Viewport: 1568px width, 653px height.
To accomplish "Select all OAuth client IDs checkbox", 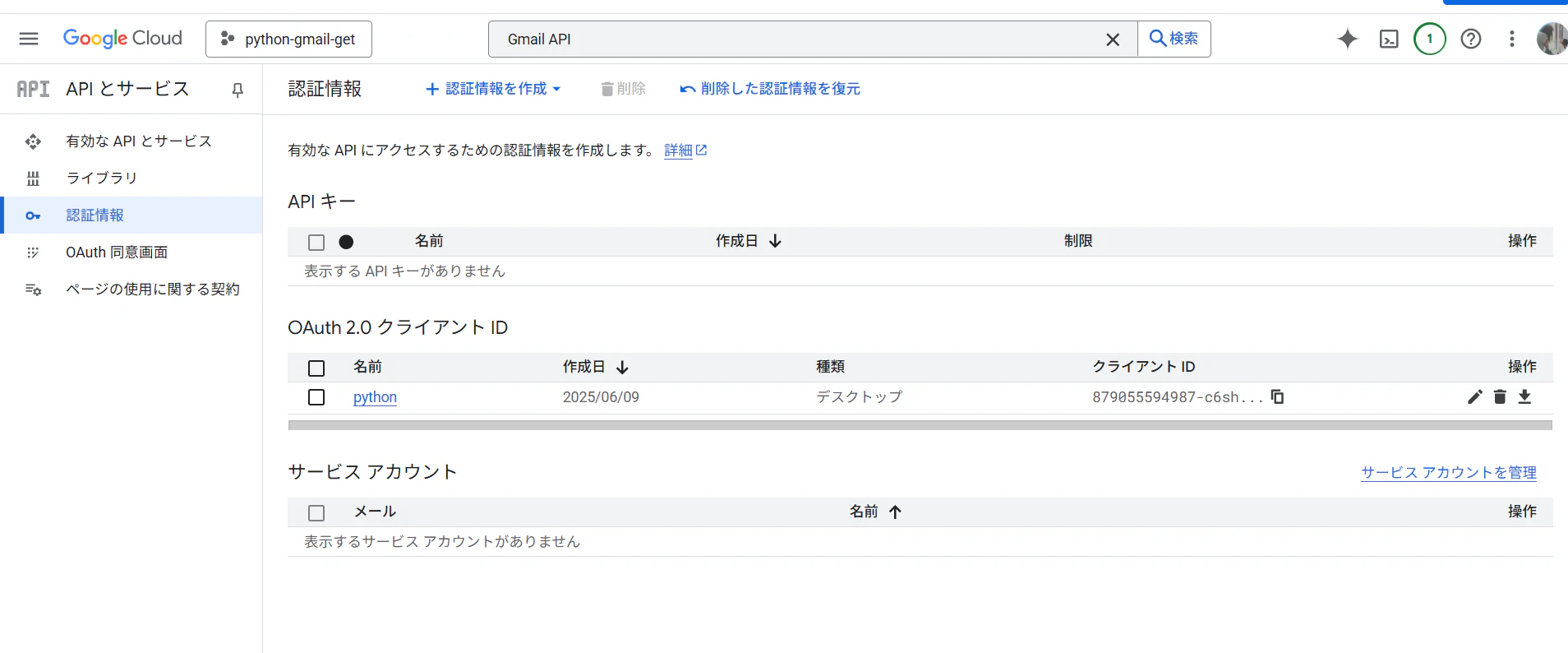I will (316, 368).
